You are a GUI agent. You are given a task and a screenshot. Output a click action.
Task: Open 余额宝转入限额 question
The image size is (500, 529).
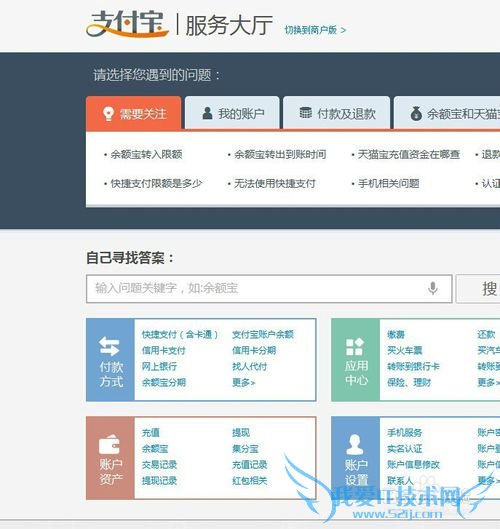coord(146,155)
